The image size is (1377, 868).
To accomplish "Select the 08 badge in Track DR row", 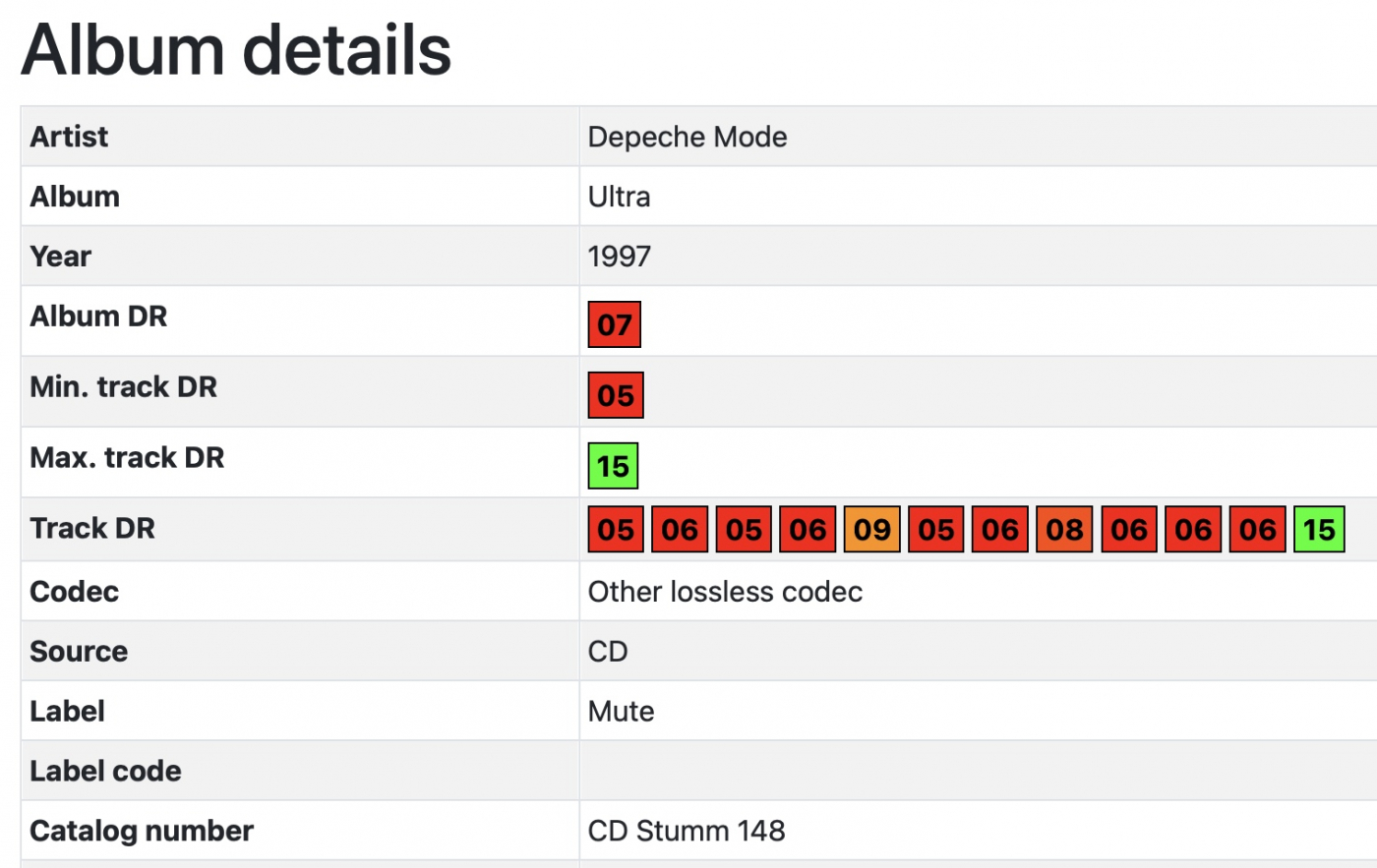I will click(x=1064, y=530).
